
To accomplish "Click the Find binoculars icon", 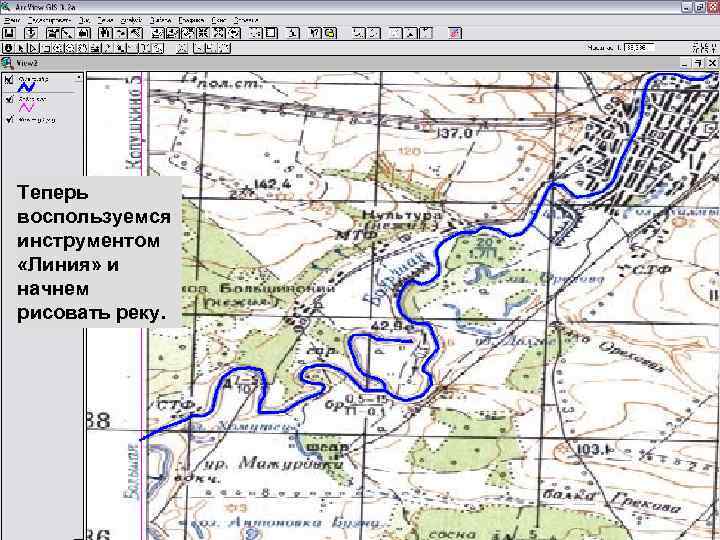I will (105, 33).
